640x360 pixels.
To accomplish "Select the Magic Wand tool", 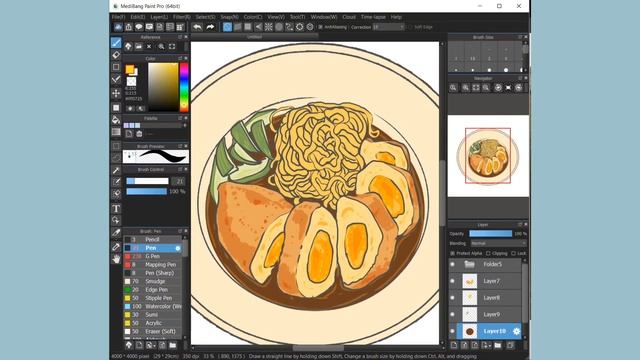I will point(116,170).
